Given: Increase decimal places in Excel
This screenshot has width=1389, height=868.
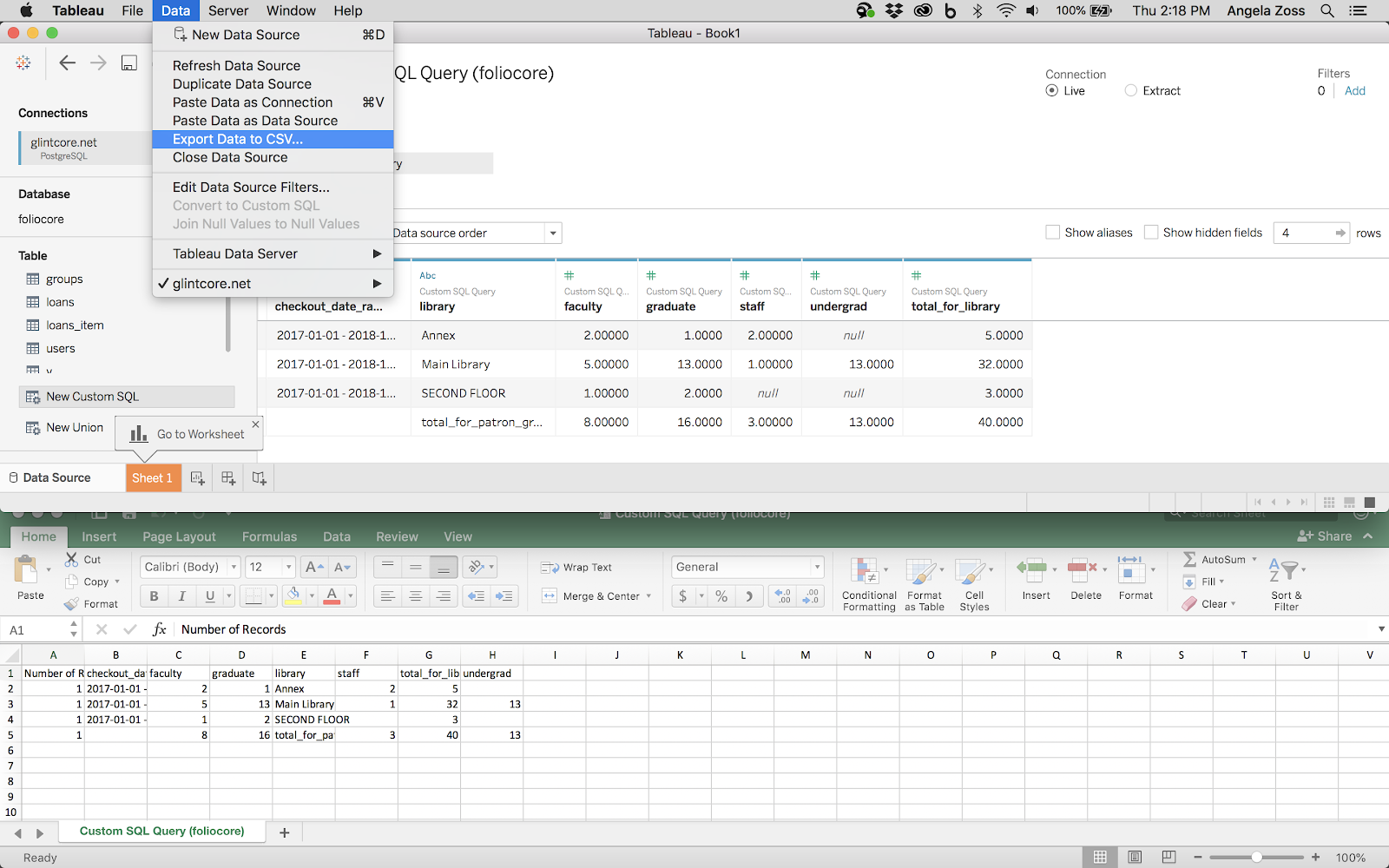Looking at the screenshot, I should pyautogui.click(x=783, y=596).
